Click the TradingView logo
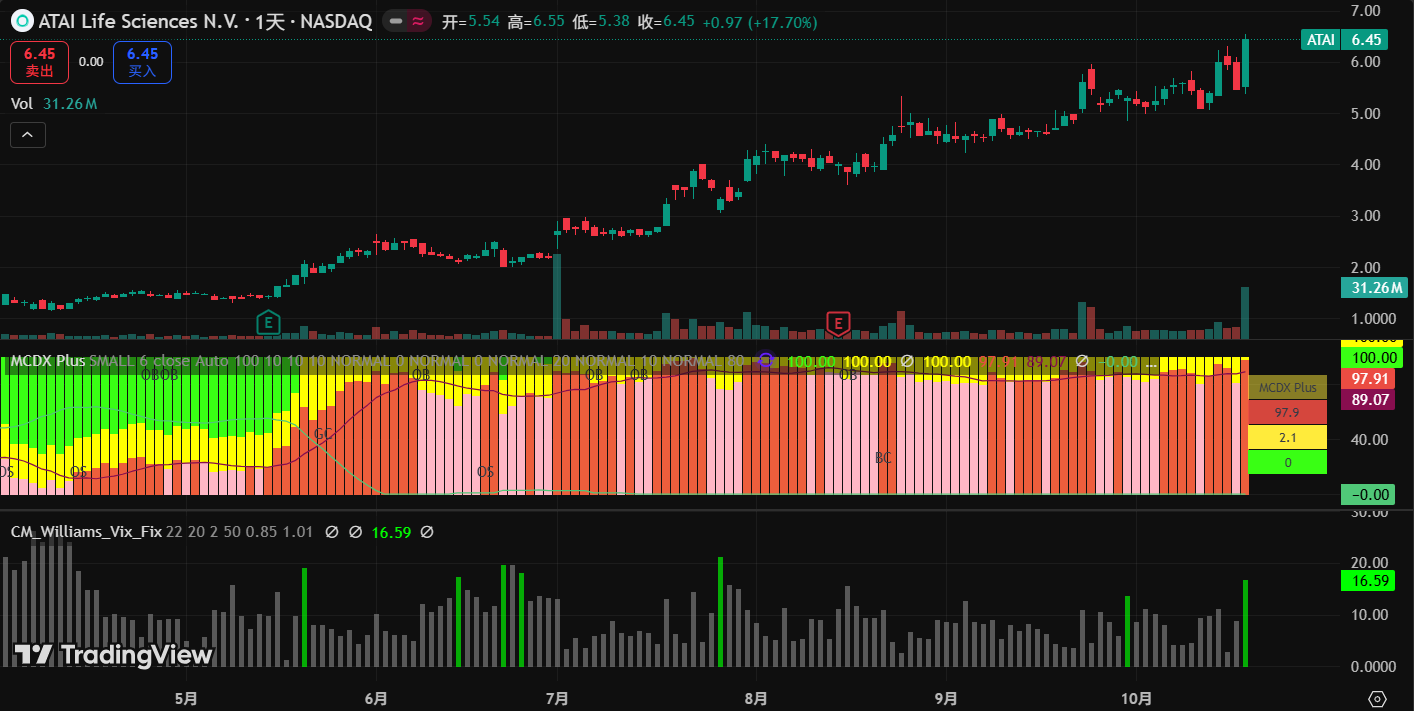Image resolution: width=1414 pixels, height=711 pixels. (113, 655)
